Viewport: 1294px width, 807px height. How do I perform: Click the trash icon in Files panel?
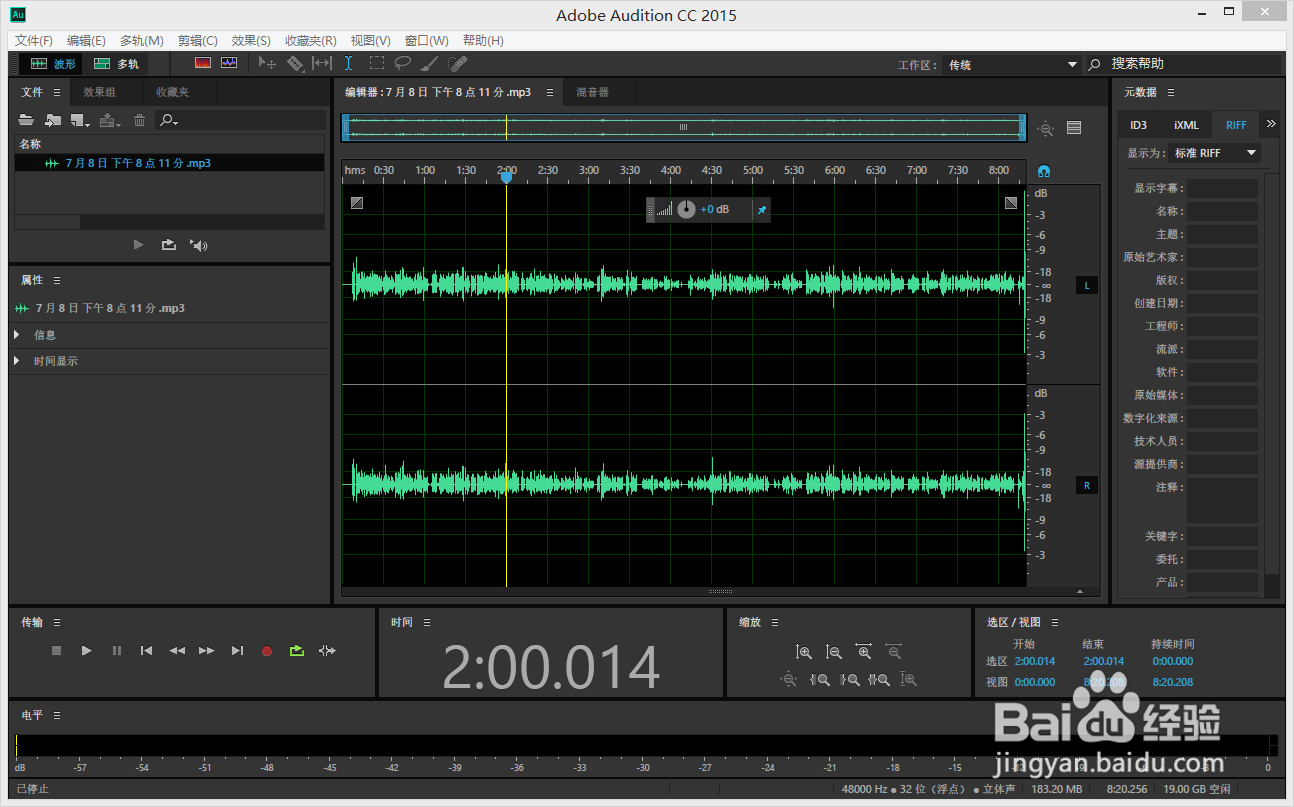[139, 120]
